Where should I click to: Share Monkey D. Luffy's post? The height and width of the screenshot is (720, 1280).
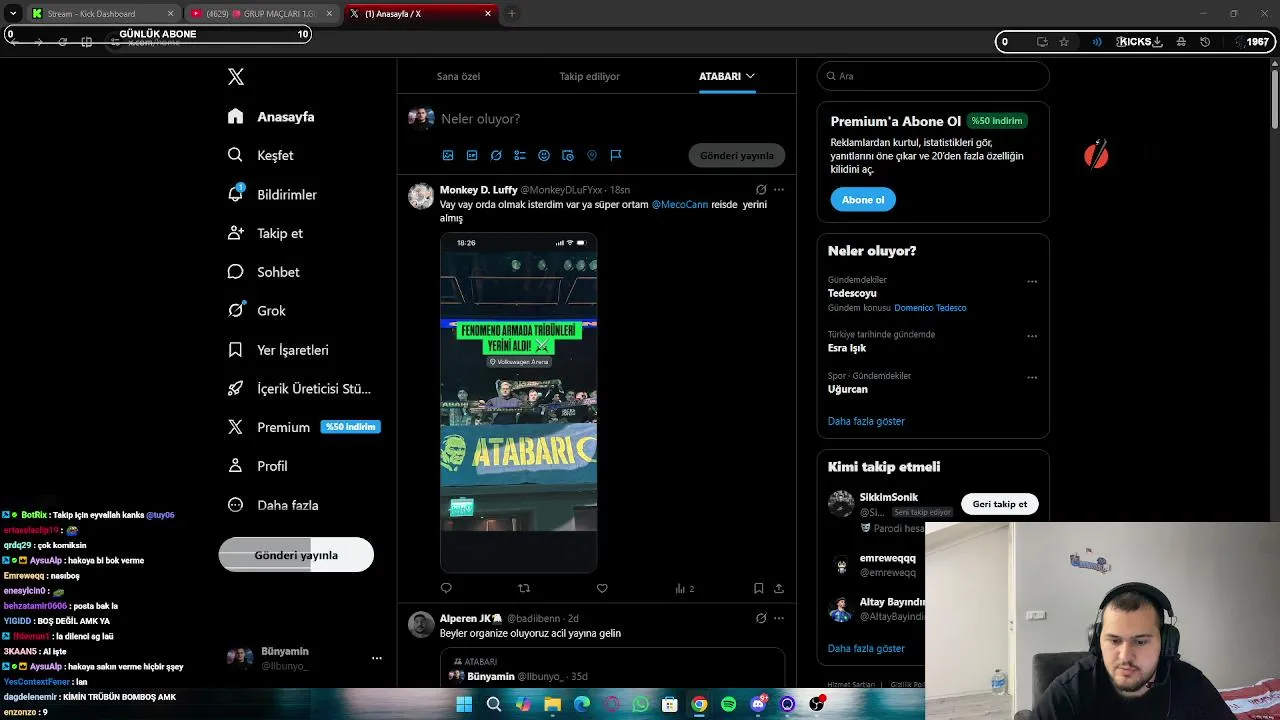click(x=779, y=588)
